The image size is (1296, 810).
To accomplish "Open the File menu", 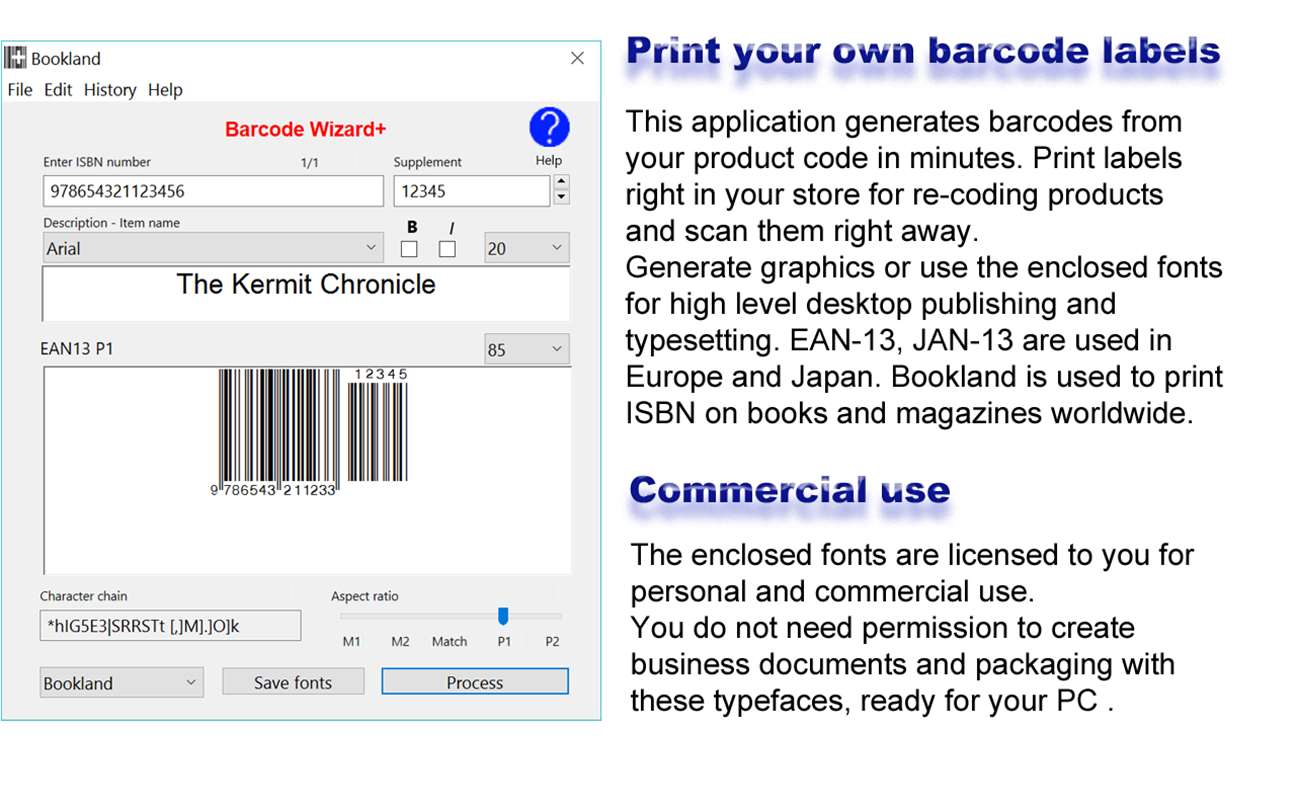I will click(20, 90).
